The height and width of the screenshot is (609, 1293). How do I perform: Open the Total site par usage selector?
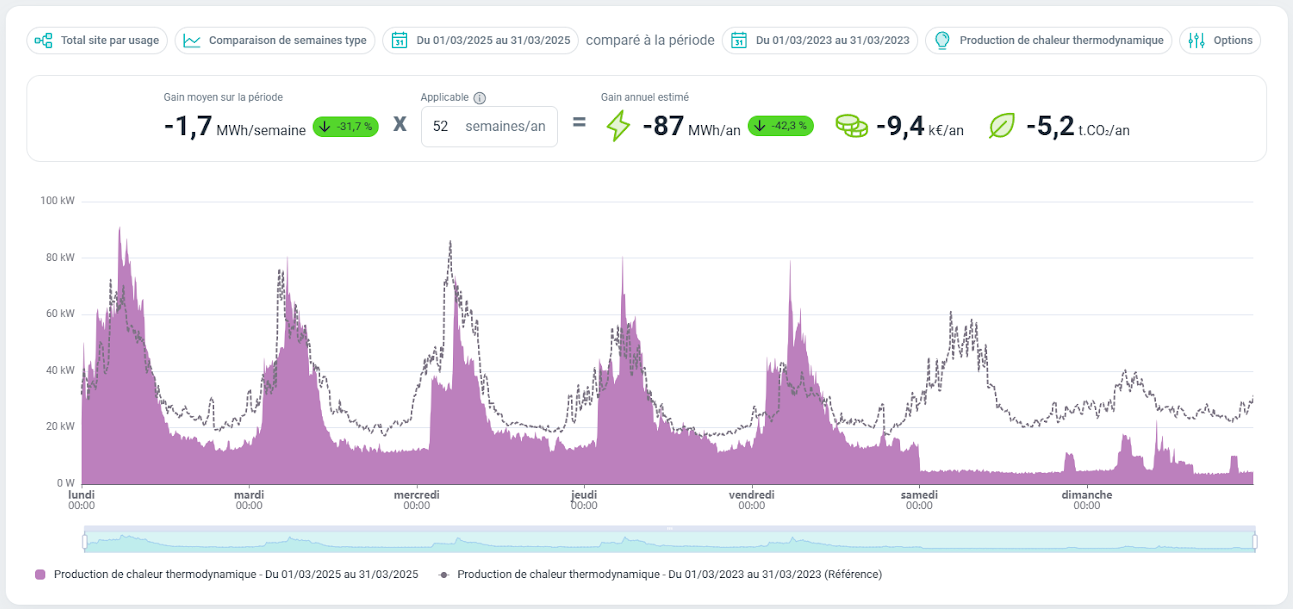click(x=109, y=41)
